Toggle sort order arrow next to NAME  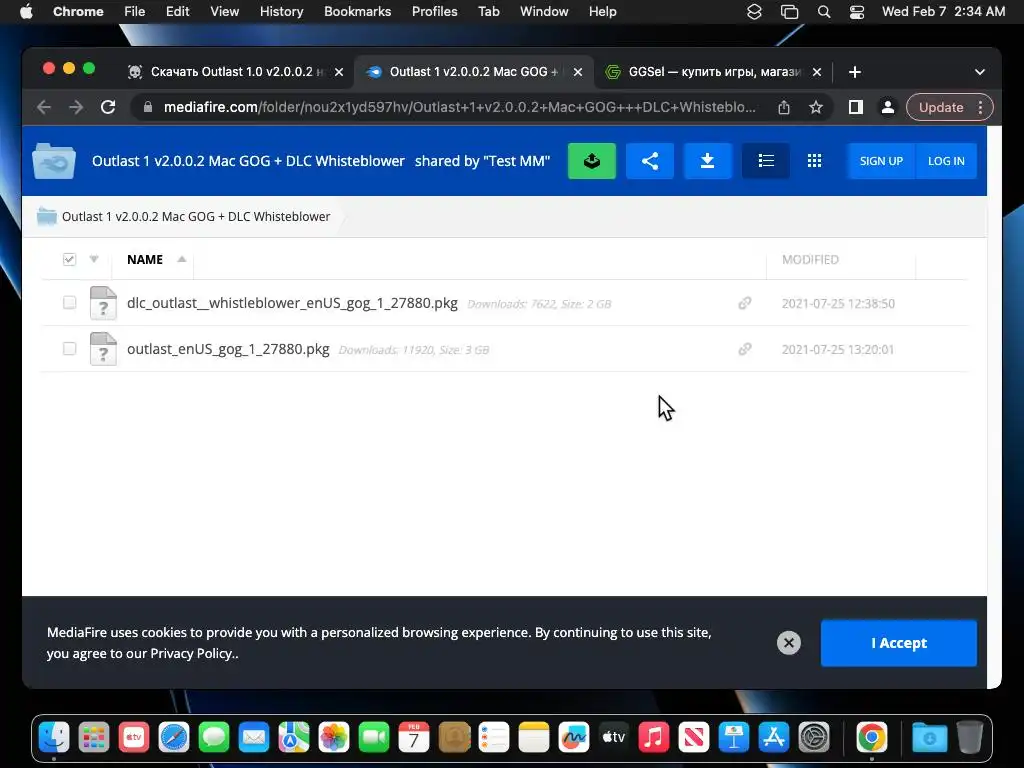pos(182,259)
